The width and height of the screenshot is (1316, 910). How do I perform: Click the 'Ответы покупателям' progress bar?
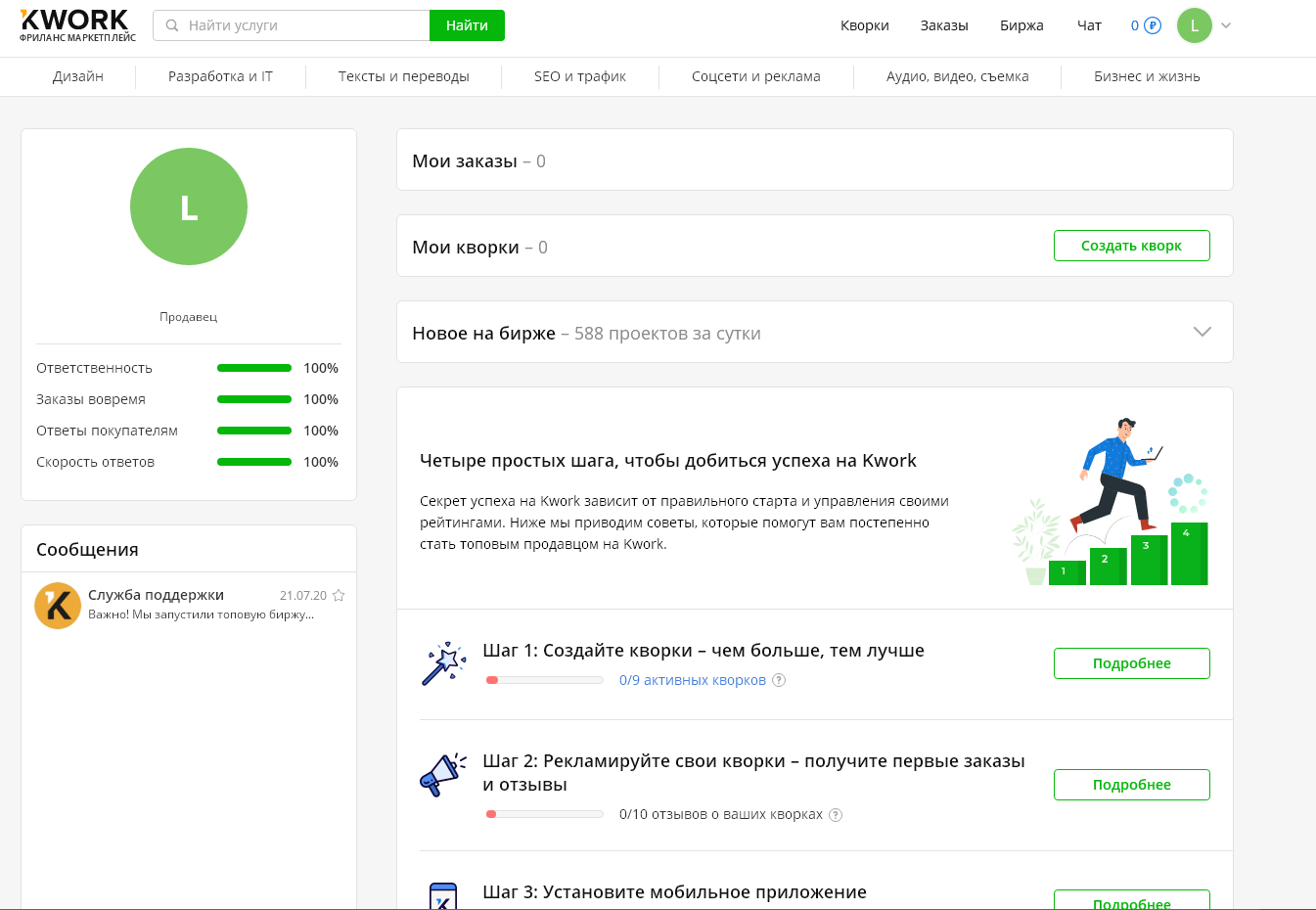pyautogui.click(x=254, y=431)
